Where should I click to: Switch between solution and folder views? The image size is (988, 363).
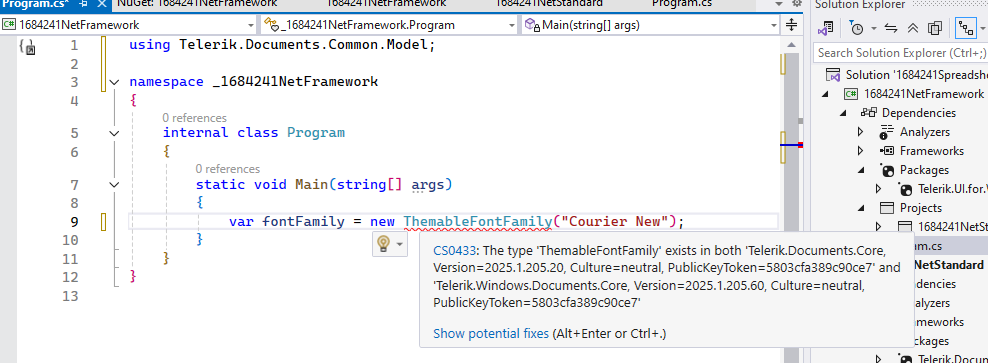826,28
